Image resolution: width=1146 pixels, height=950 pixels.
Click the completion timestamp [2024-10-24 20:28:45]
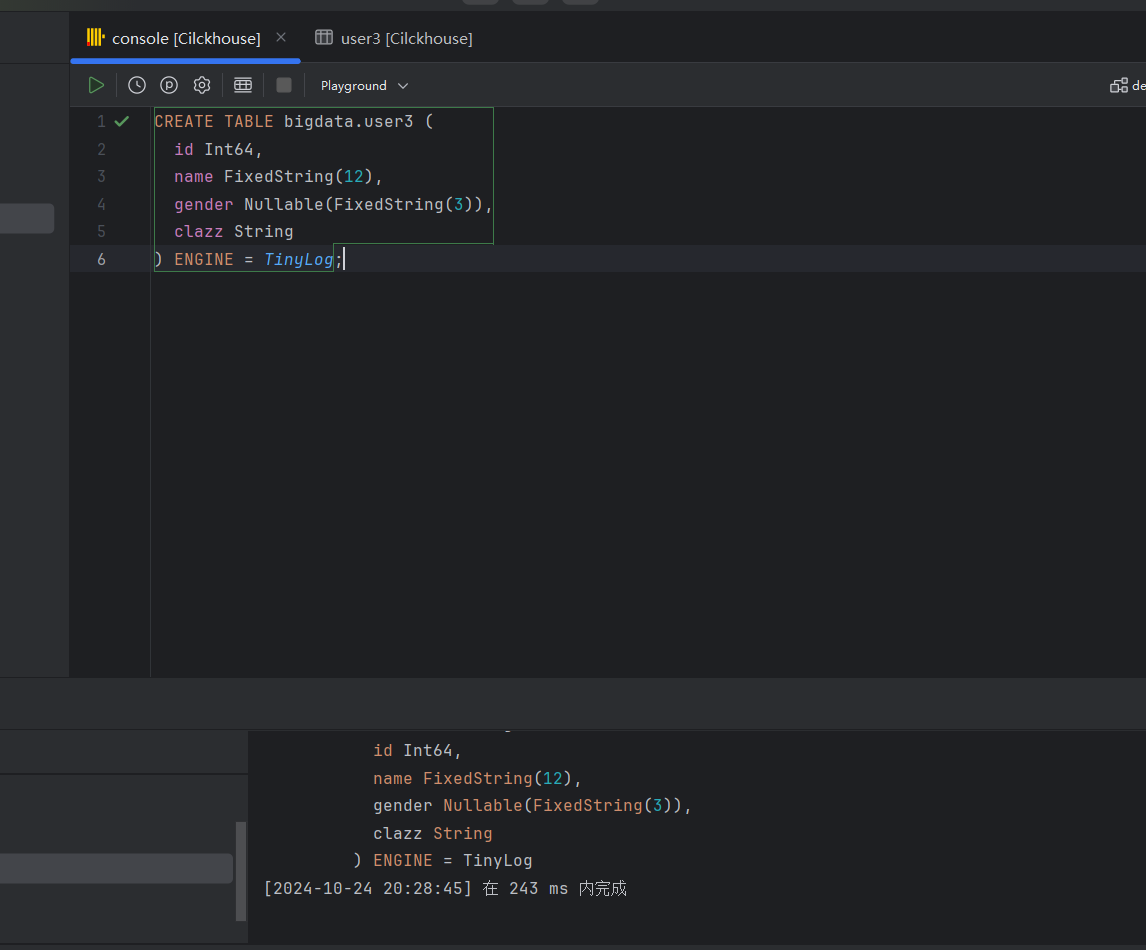coord(368,889)
